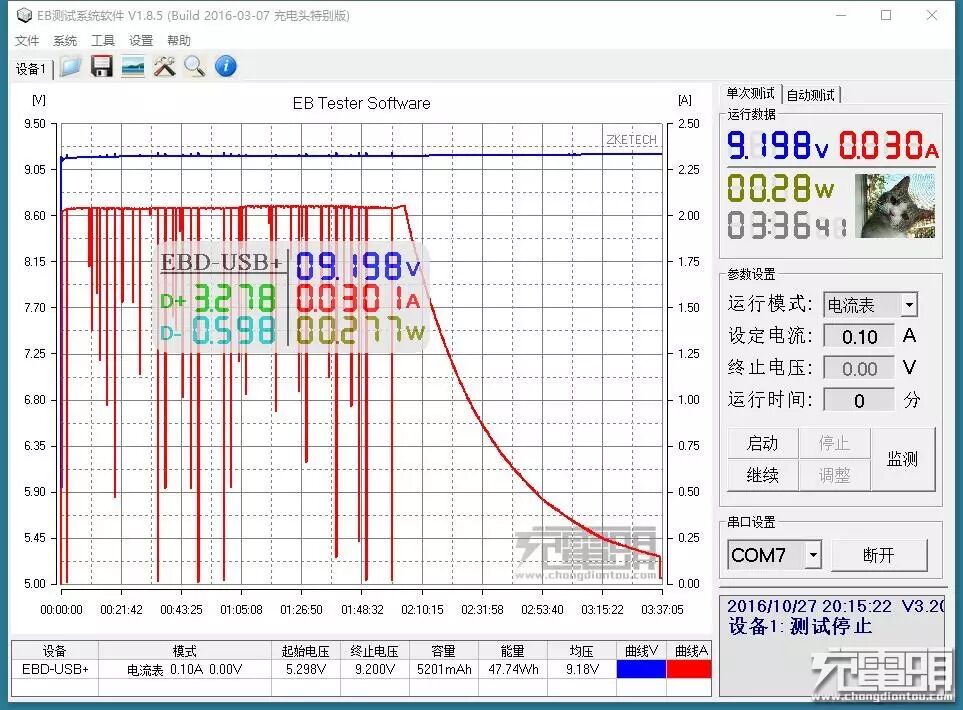
Task: Maximize the EB tester window
Action: coord(886,15)
